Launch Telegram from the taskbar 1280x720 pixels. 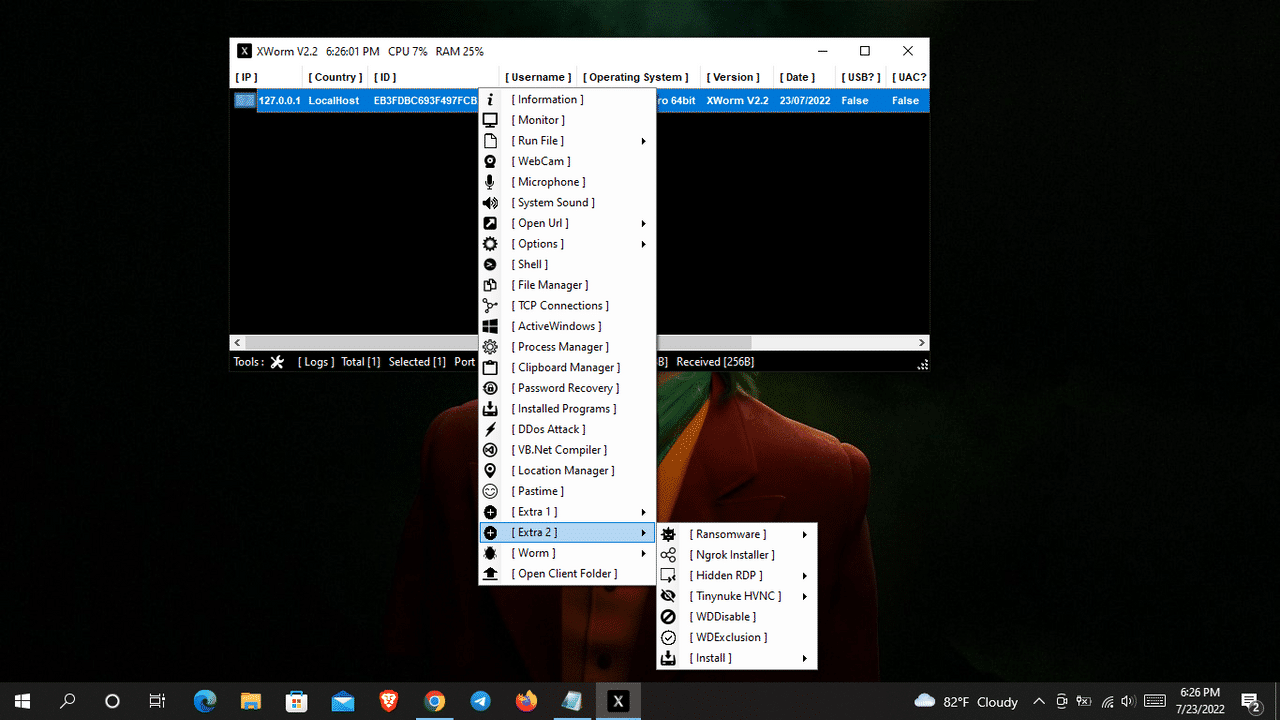[480, 701]
